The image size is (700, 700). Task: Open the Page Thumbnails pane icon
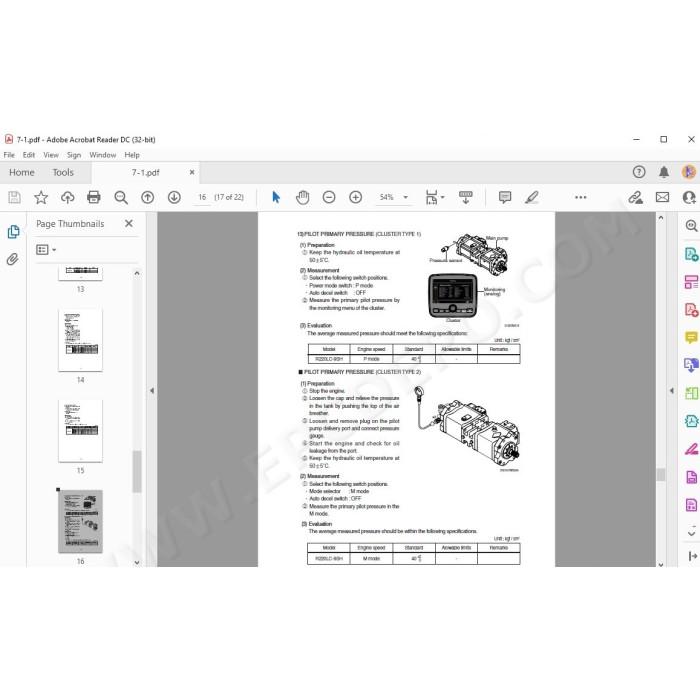[13, 231]
